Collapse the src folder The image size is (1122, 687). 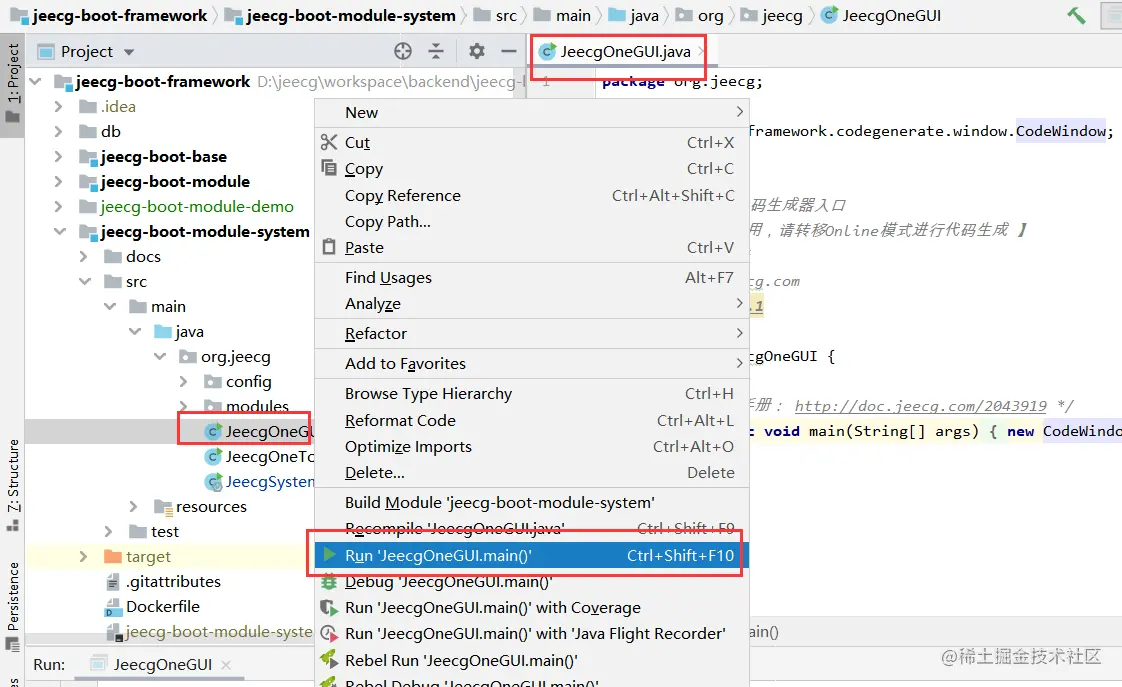tap(85, 282)
